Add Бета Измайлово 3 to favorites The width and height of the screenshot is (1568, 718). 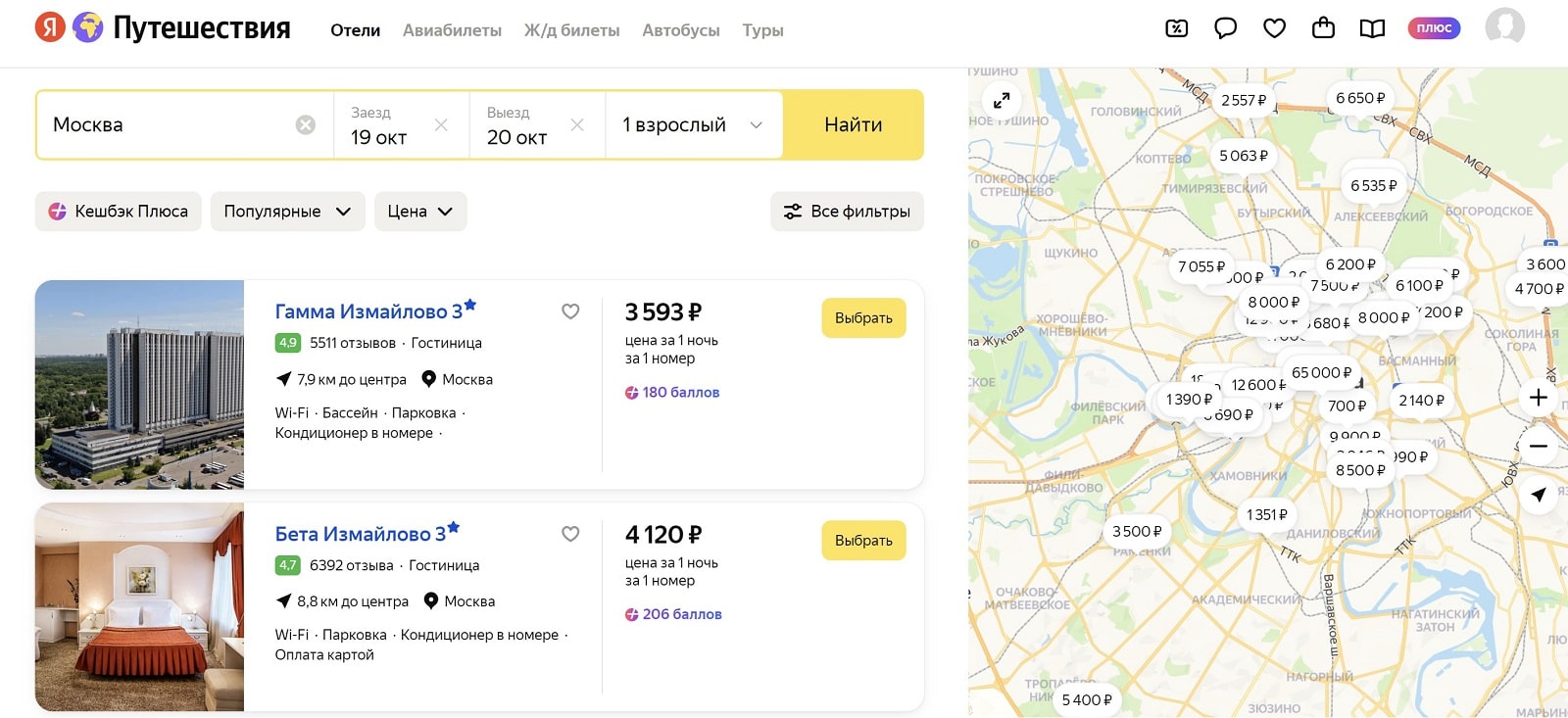coord(570,534)
